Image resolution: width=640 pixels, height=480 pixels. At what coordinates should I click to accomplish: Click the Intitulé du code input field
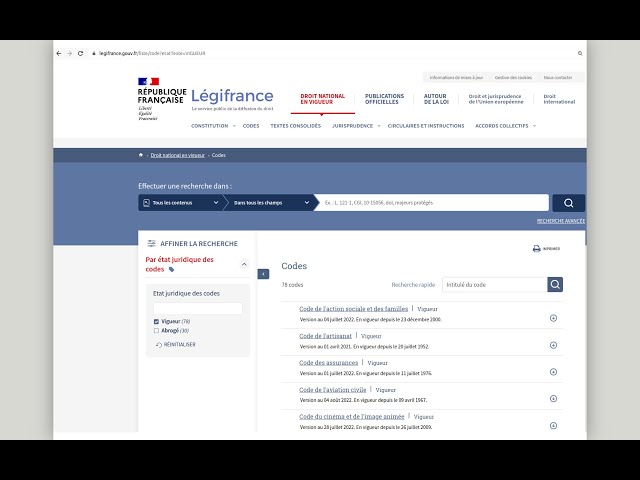pos(494,285)
